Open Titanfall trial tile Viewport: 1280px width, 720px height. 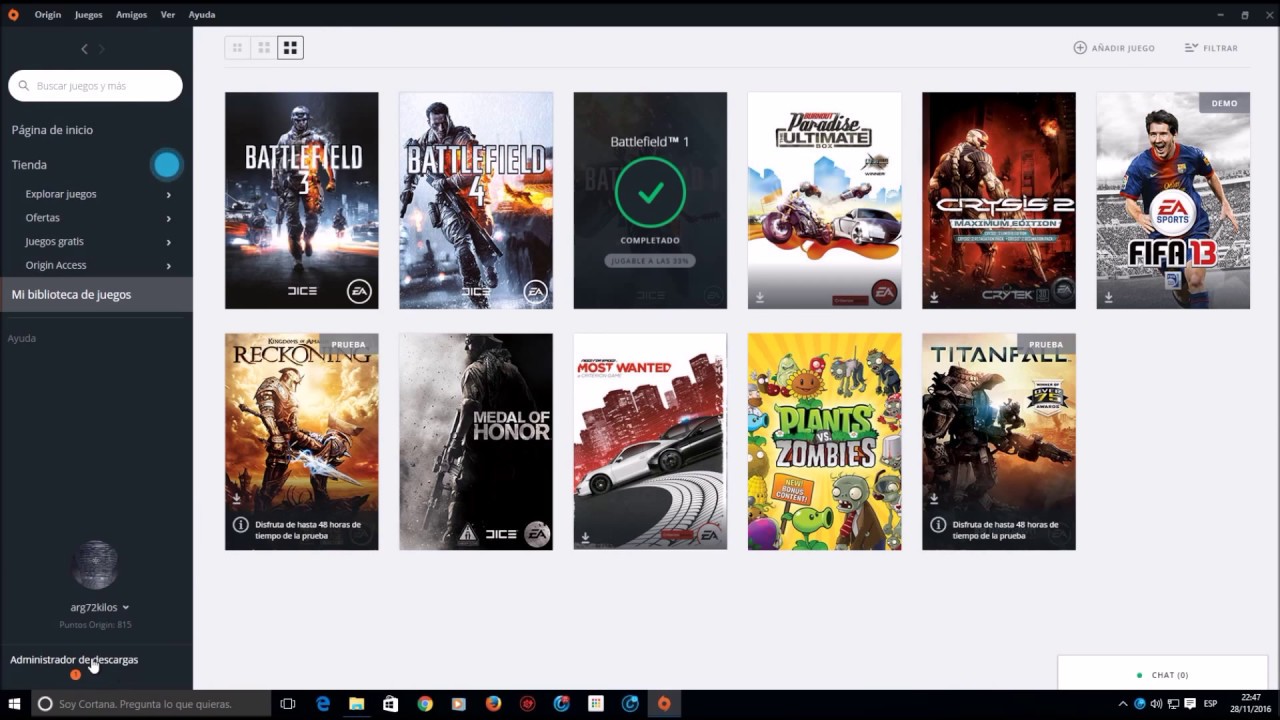(x=999, y=441)
